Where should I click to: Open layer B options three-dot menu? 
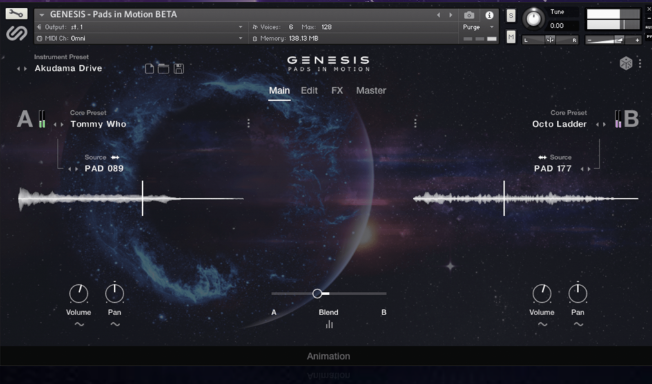coord(415,123)
